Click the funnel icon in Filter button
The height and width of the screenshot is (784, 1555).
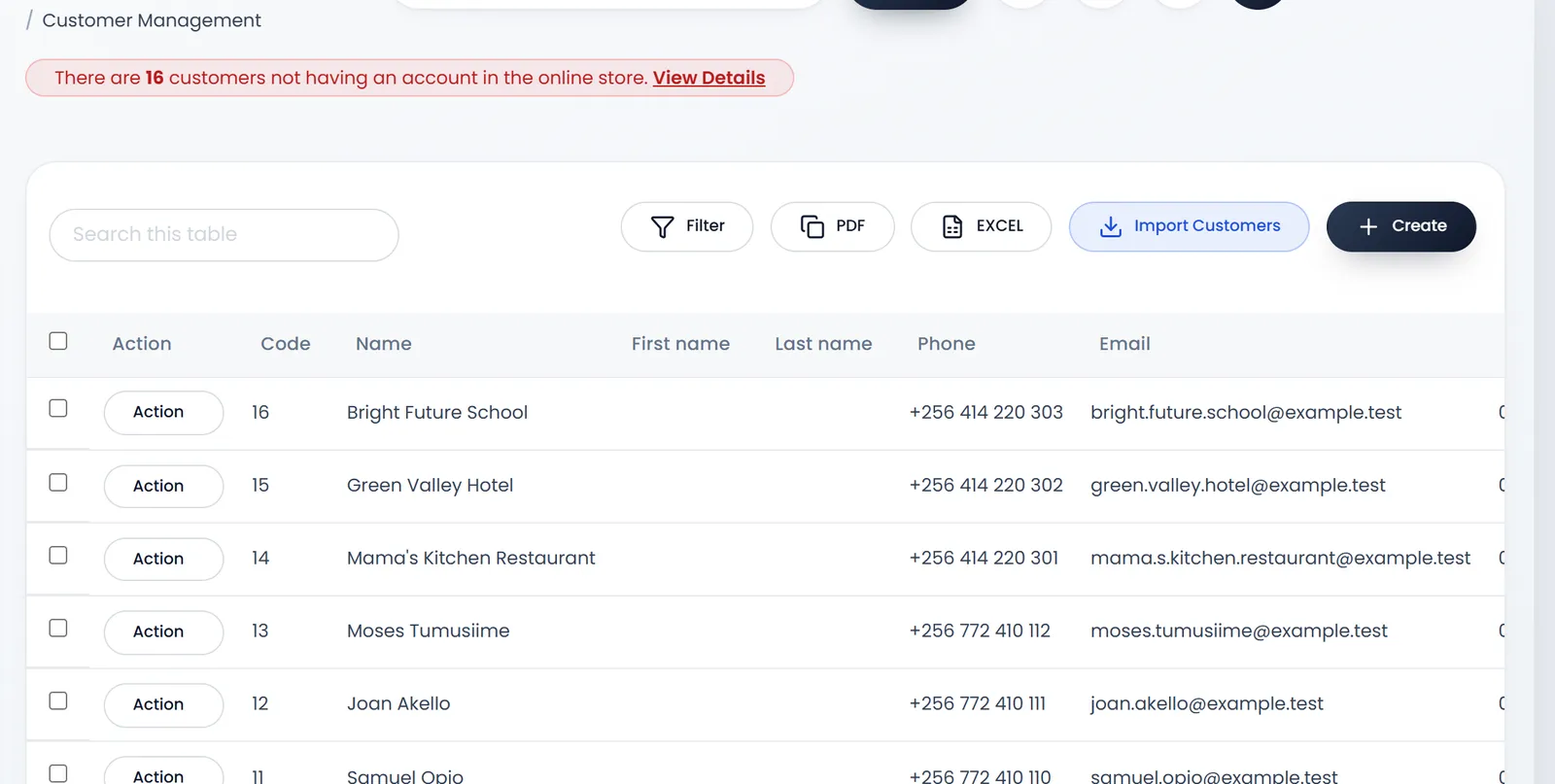click(x=662, y=226)
